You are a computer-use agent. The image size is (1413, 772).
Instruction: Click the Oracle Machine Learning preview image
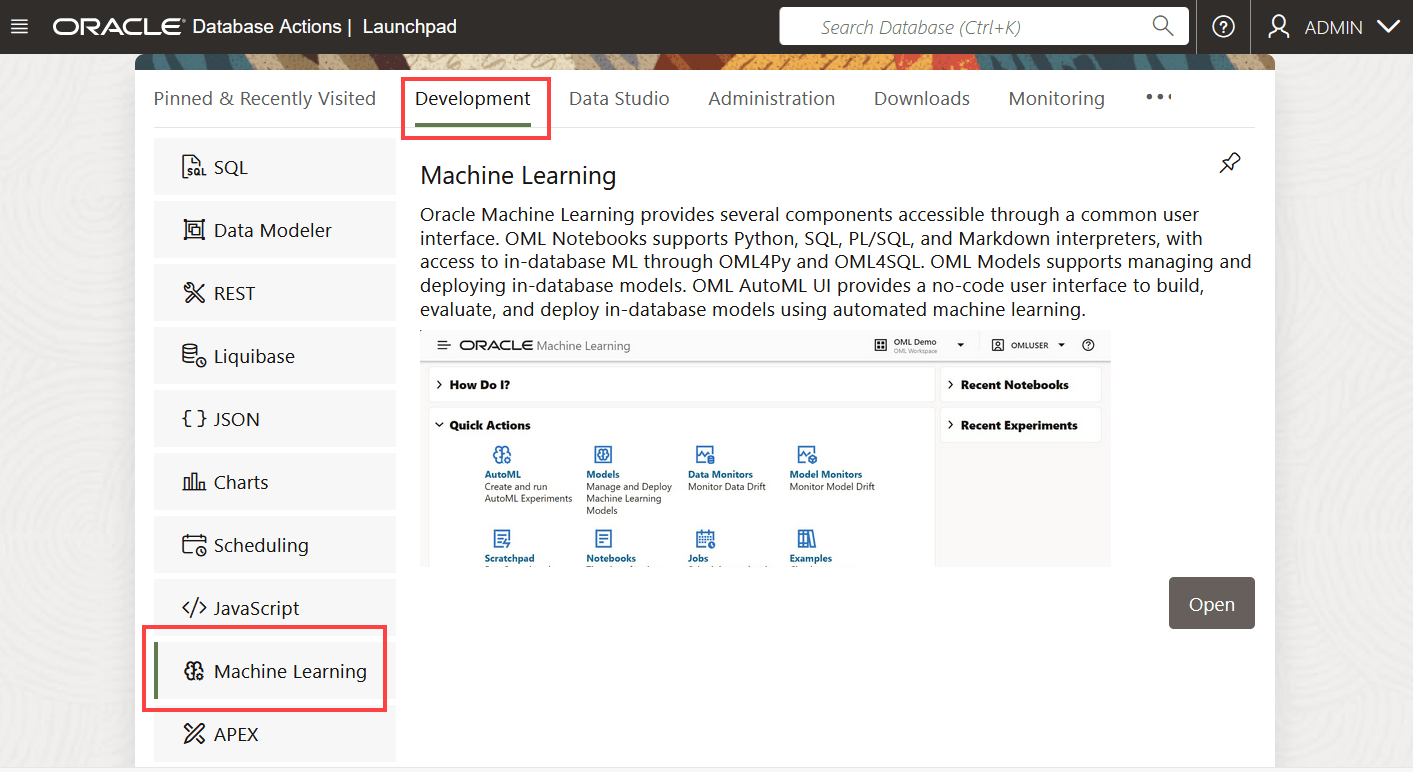click(x=765, y=449)
